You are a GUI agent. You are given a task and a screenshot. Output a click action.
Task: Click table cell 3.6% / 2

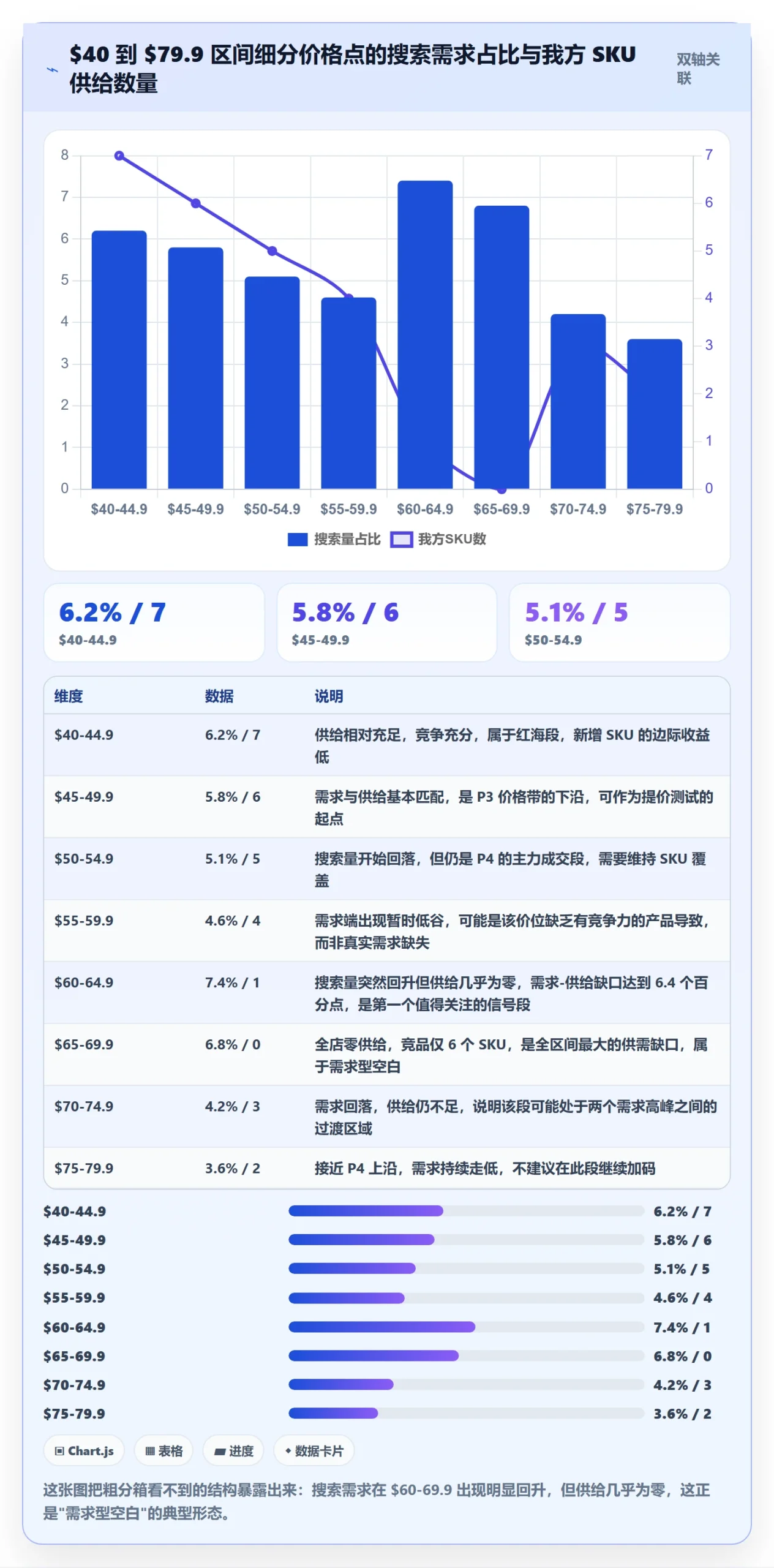[x=233, y=1168]
